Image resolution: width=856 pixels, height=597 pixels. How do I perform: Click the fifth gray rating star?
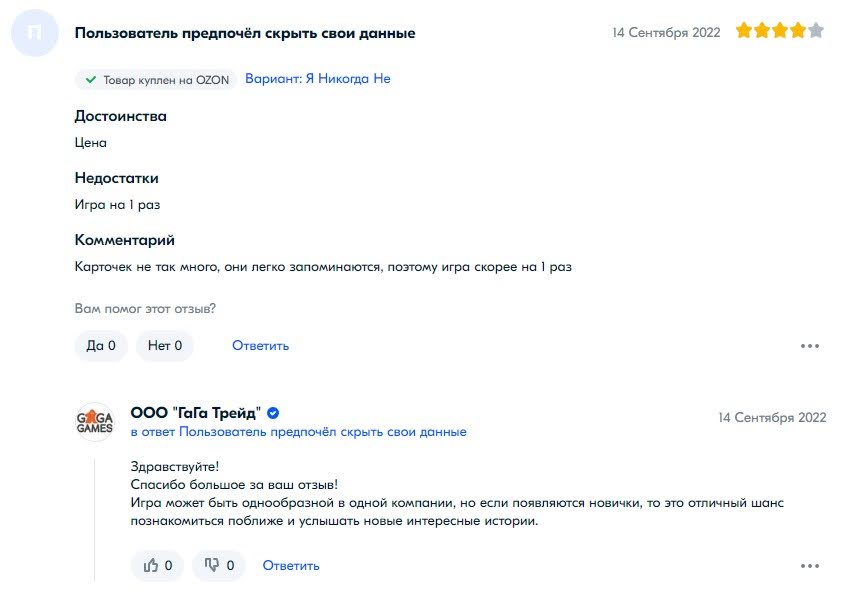(816, 31)
